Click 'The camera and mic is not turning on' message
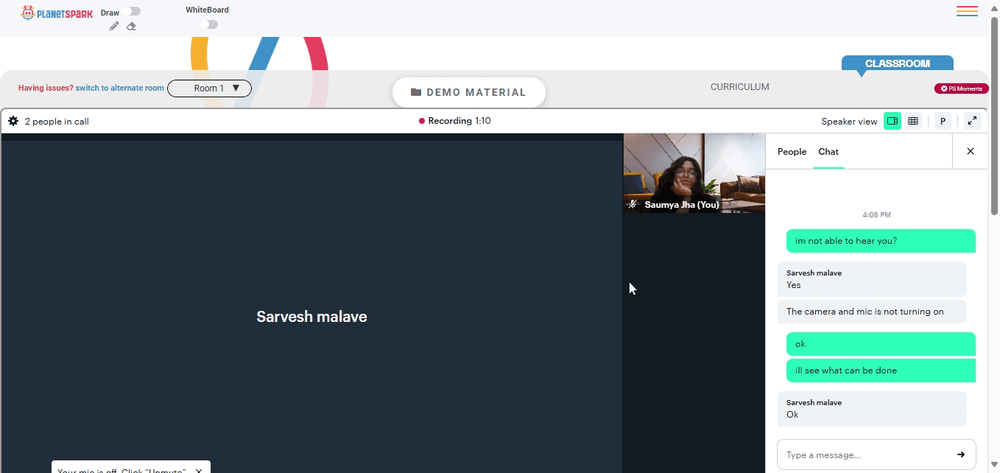The image size is (1000, 473). (872, 312)
